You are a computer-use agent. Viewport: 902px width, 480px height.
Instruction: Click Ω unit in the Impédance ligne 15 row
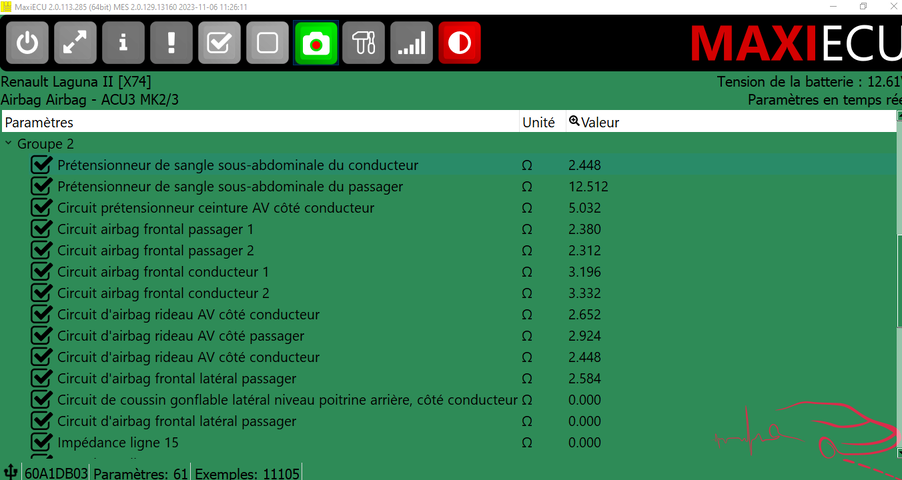(x=526, y=443)
